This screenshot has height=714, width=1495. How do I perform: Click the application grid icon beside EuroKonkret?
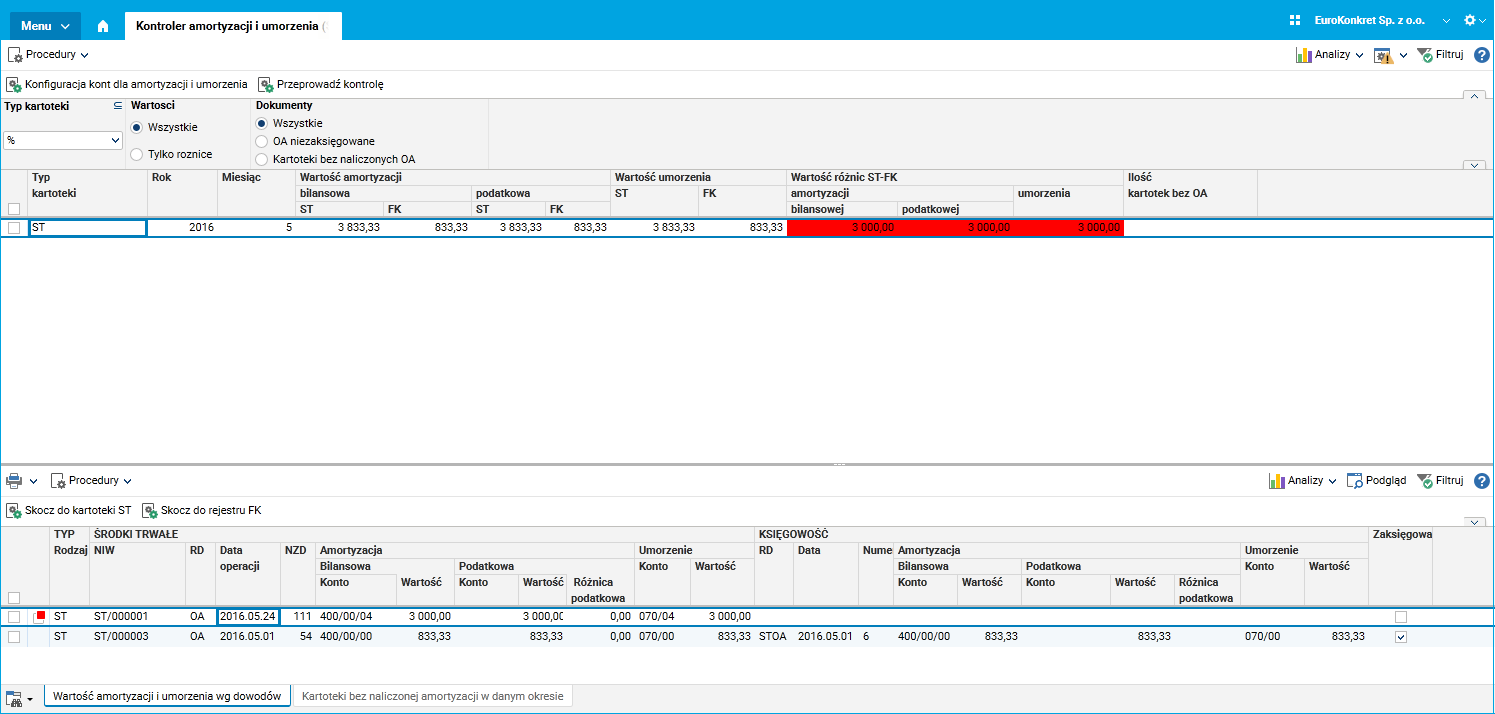[x=1294, y=20]
